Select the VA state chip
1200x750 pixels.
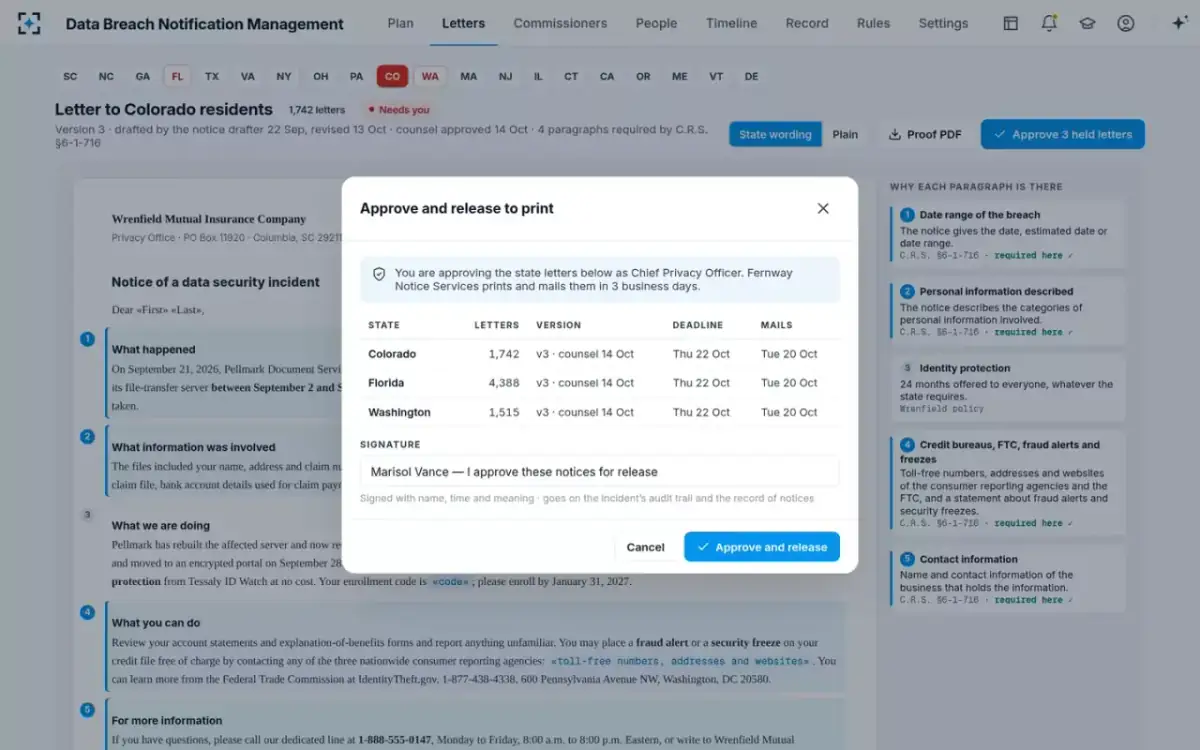[x=248, y=76]
